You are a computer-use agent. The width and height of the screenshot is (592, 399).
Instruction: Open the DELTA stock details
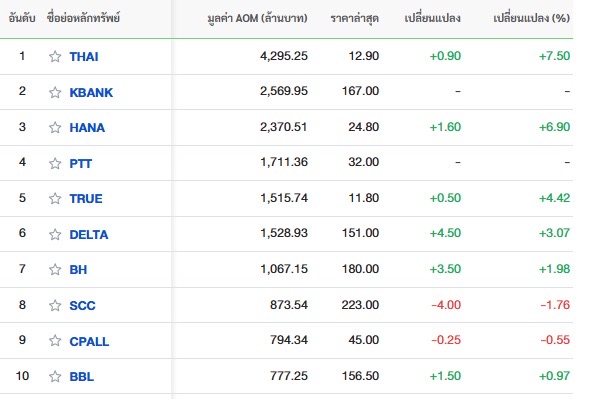pyautogui.click(x=89, y=235)
